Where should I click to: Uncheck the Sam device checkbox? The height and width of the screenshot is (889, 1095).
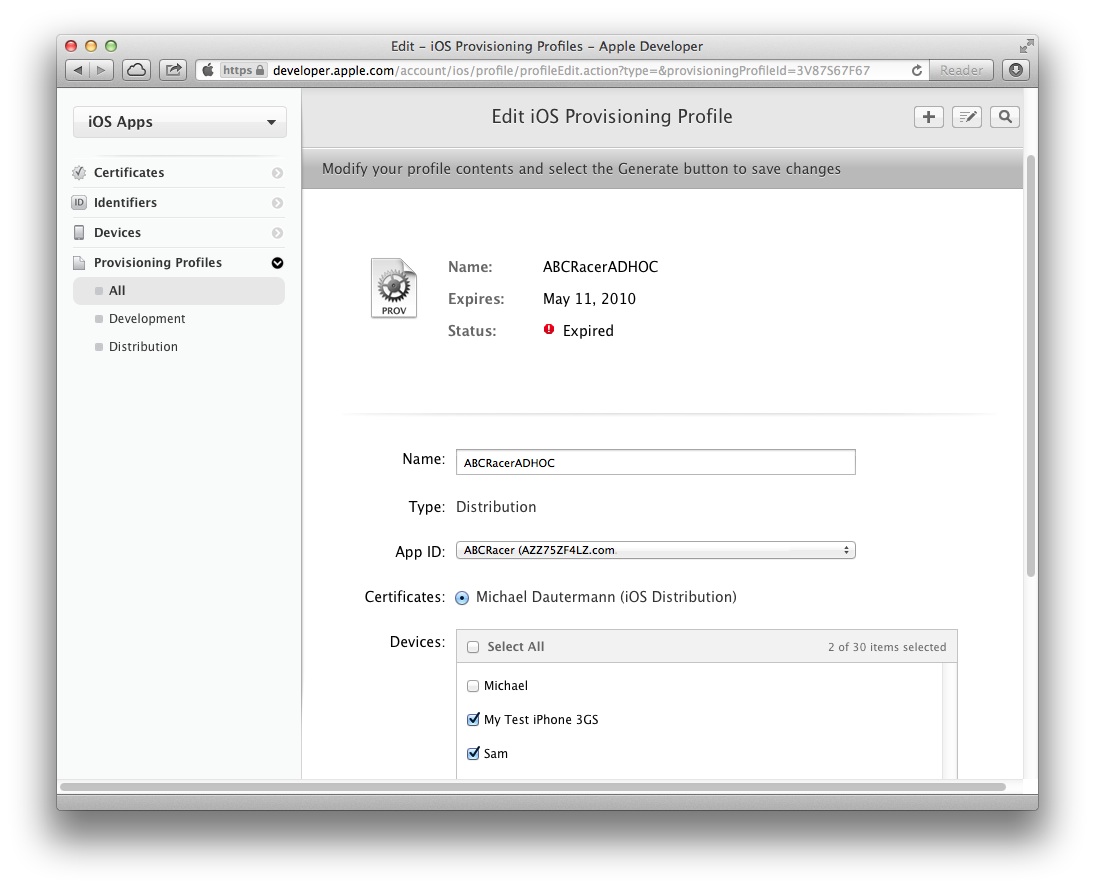[x=473, y=754]
